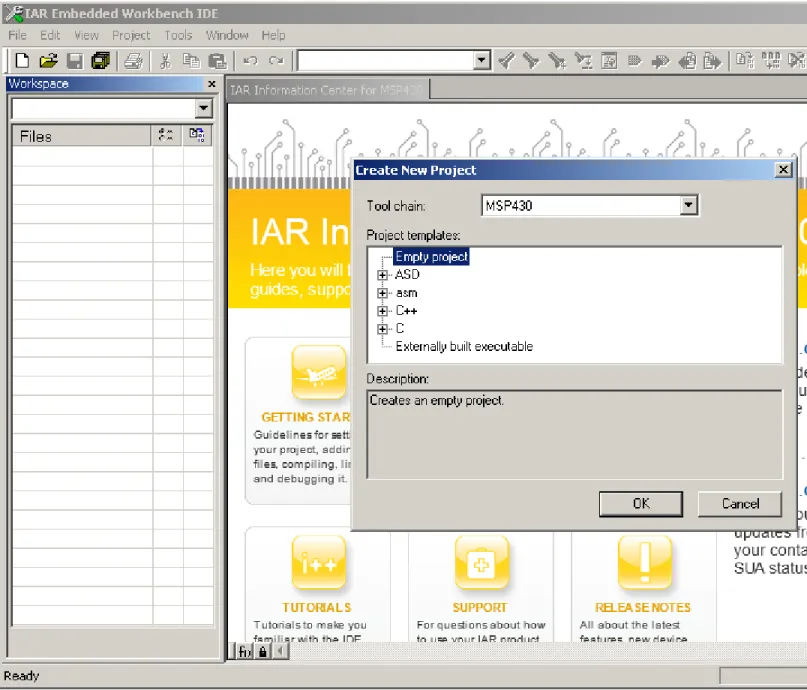Click the Make build toolbar icon
Image resolution: width=807 pixels, height=690 pixels.
[x=771, y=61]
